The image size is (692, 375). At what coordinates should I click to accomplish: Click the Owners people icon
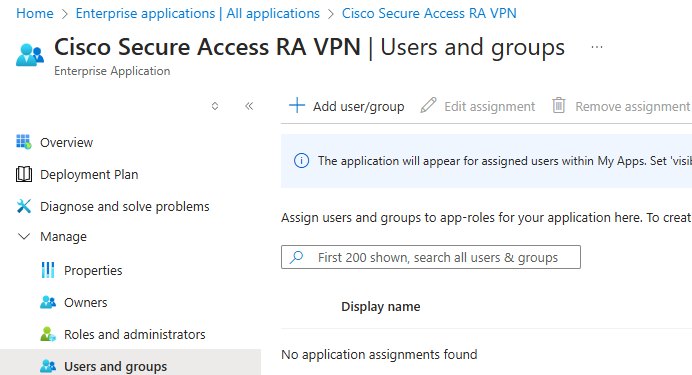(48, 302)
